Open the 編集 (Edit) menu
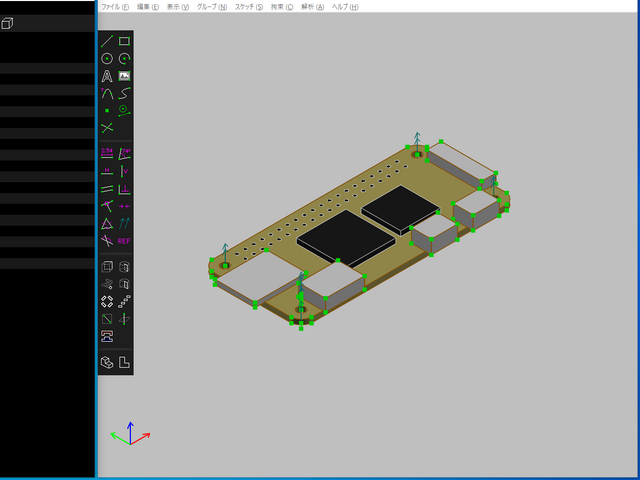 149,6
